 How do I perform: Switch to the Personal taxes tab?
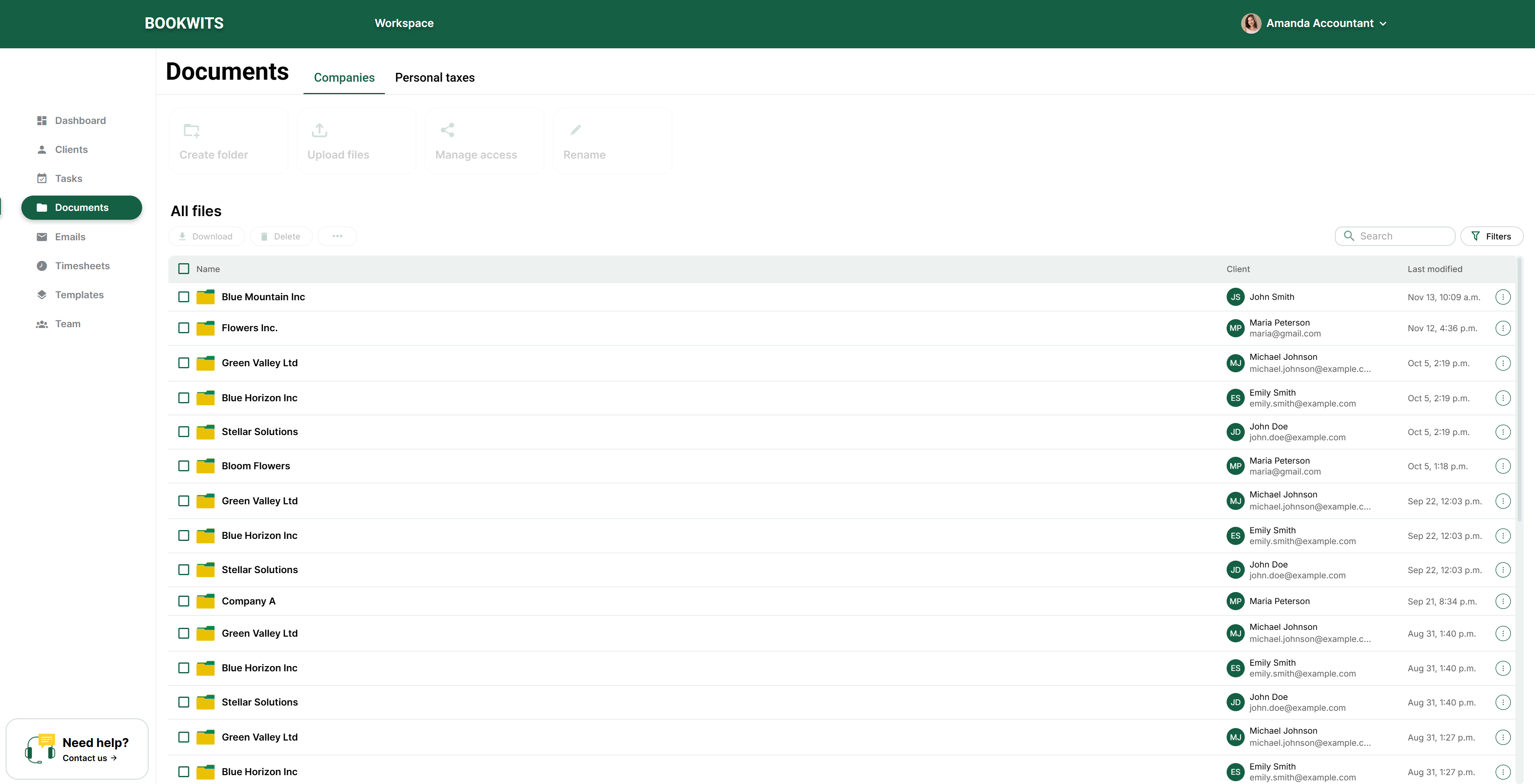tap(434, 77)
